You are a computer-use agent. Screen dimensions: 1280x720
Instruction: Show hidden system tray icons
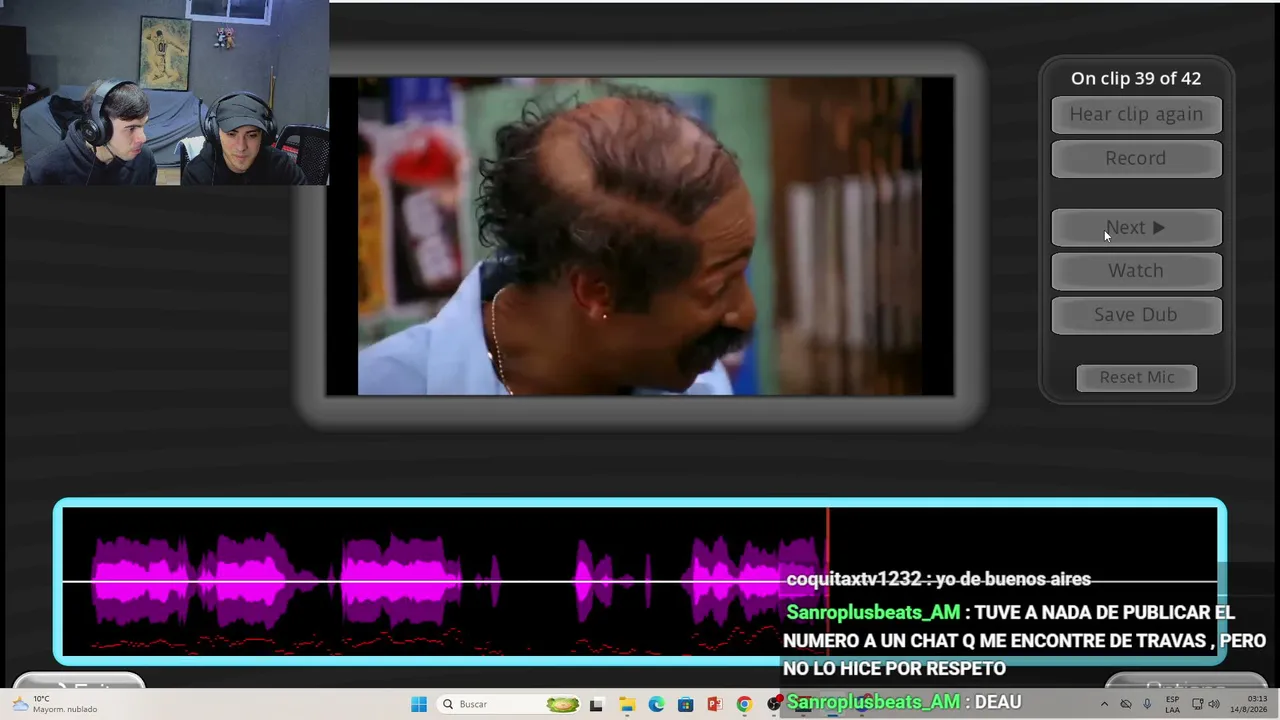click(x=1104, y=704)
